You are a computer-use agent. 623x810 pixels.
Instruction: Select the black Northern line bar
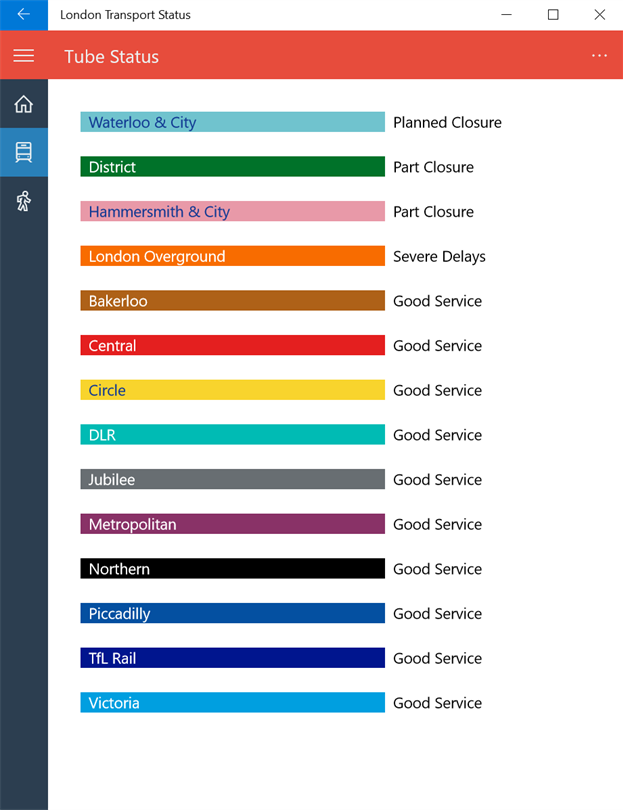(232, 569)
